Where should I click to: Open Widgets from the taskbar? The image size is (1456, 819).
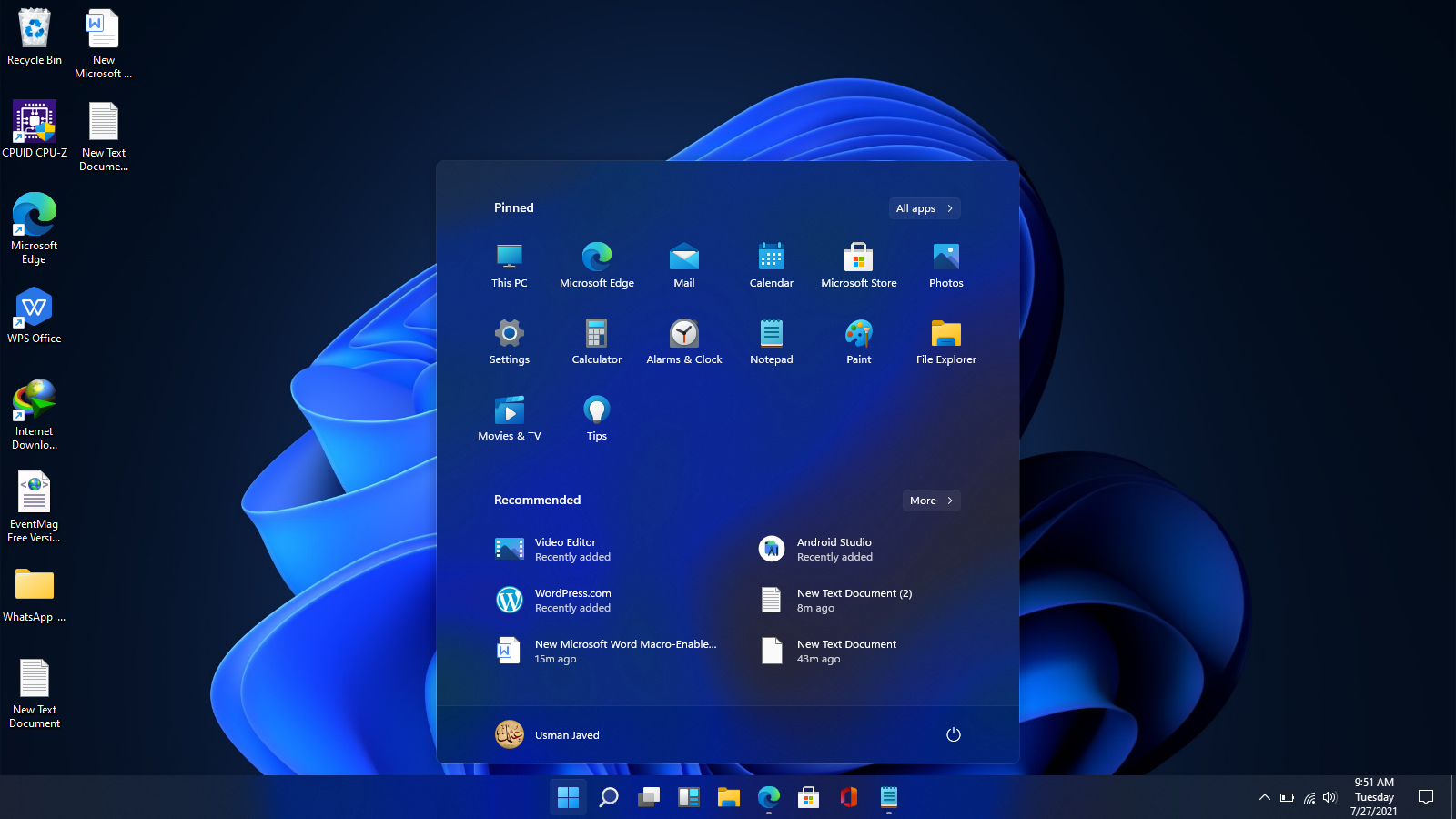tap(689, 798)
